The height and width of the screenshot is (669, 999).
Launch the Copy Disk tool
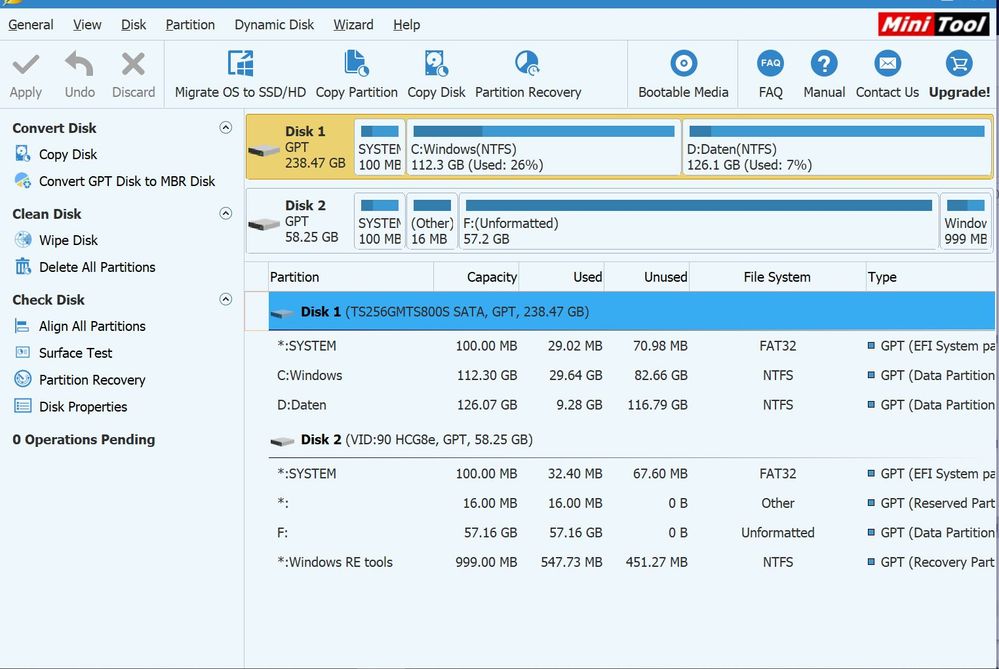point(436,66)
